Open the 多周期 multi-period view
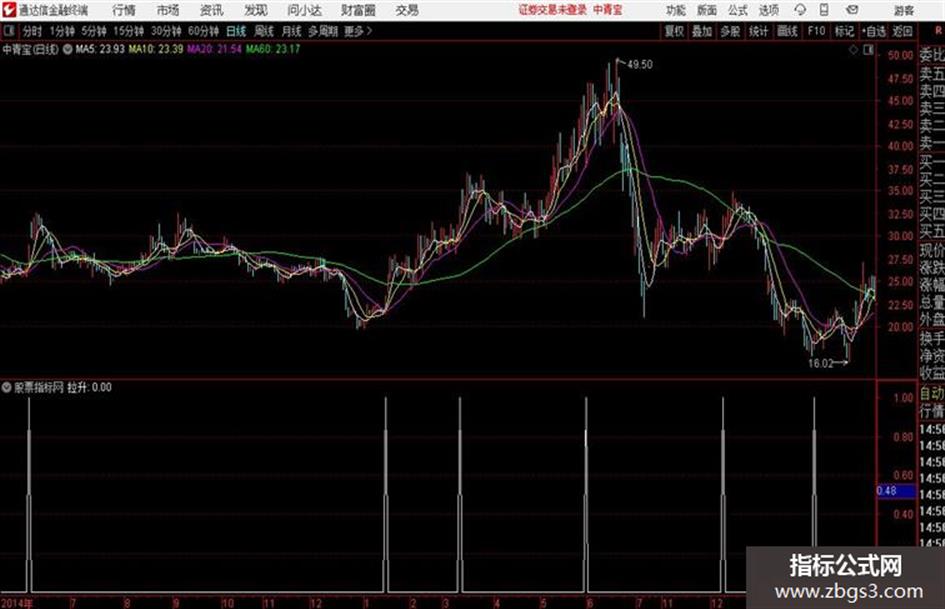This screenshot has width=945, height=609. pos(323,31)
